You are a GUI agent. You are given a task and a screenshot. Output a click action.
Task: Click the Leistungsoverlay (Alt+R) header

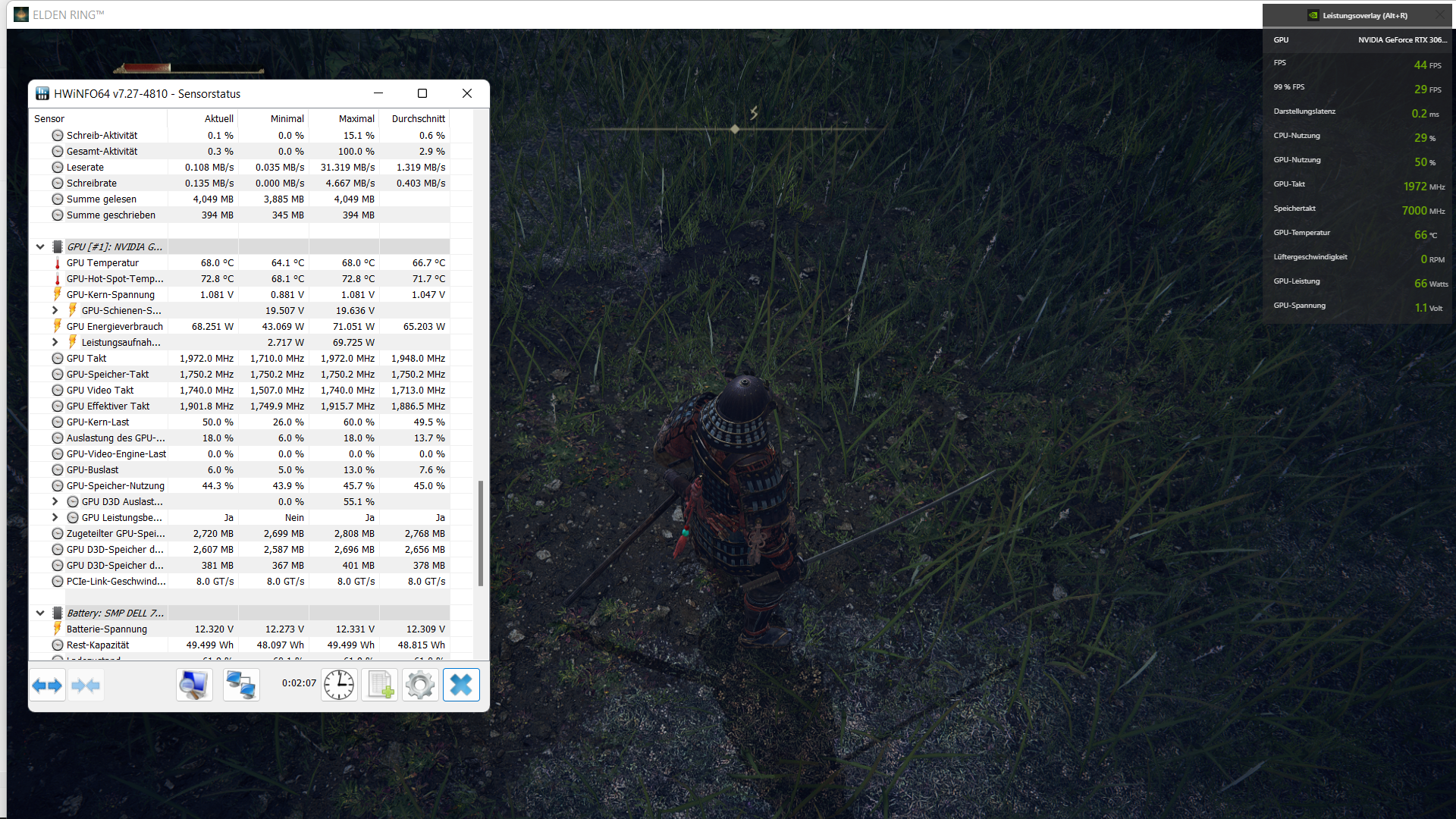pyautogui.click(x=1364, y=15)
